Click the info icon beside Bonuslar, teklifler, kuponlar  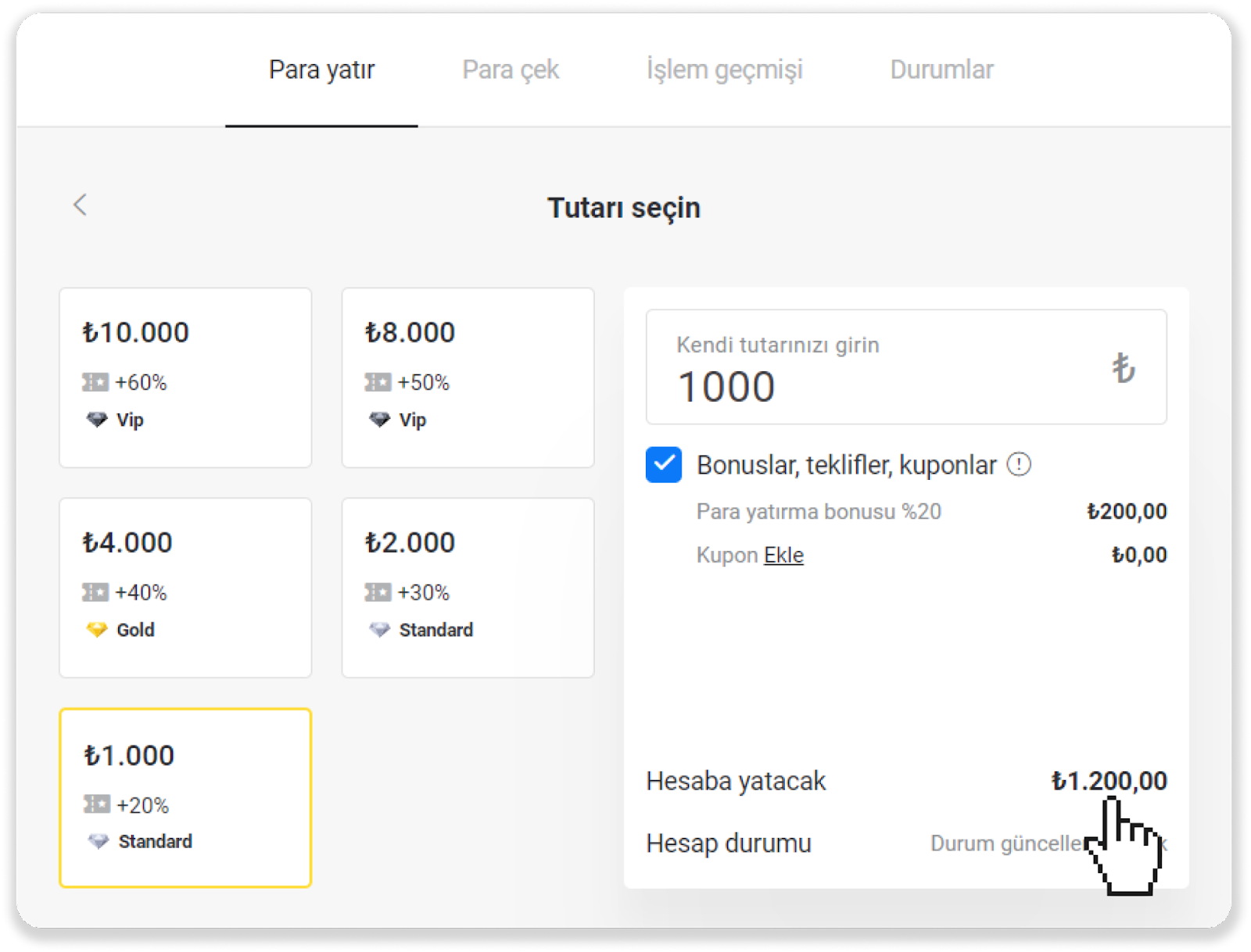1019,464
